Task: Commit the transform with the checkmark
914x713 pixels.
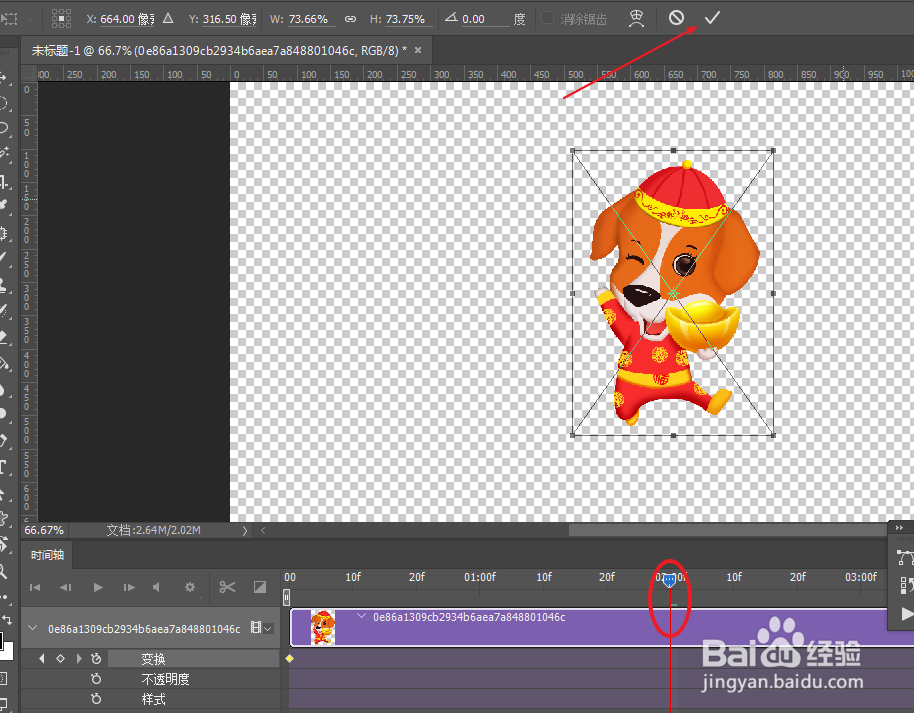Action: [x=712, y=18]
